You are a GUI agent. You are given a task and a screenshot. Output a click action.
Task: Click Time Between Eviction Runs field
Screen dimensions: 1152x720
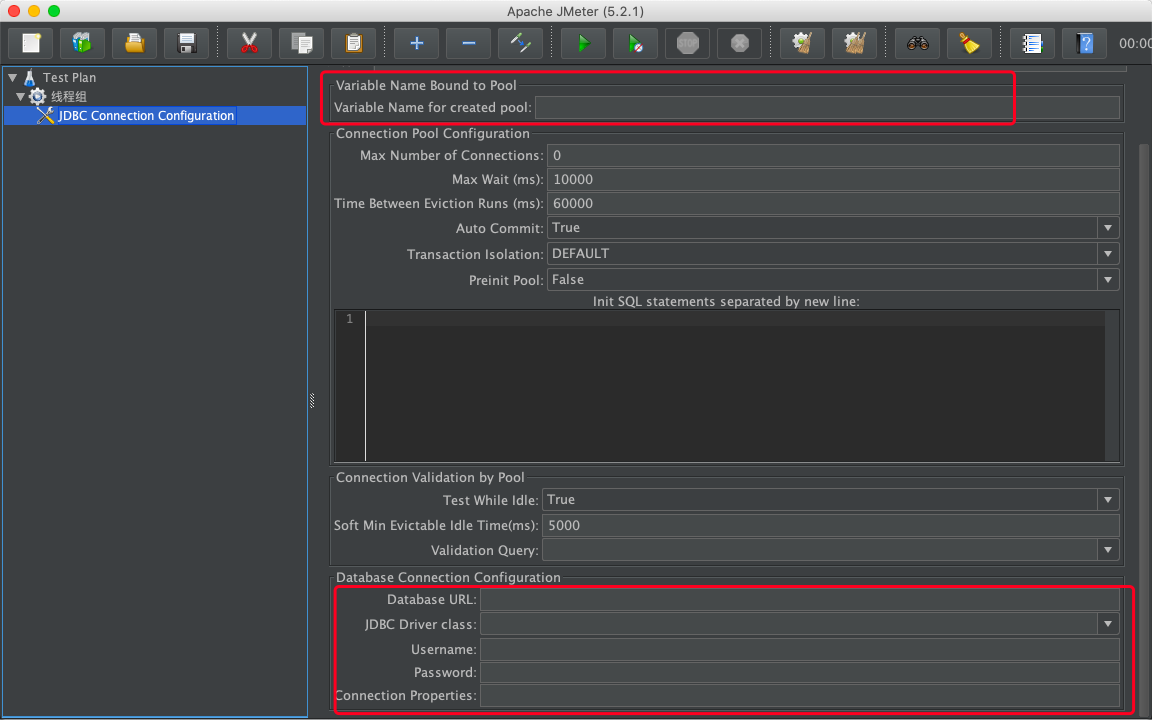pos(833,204)
